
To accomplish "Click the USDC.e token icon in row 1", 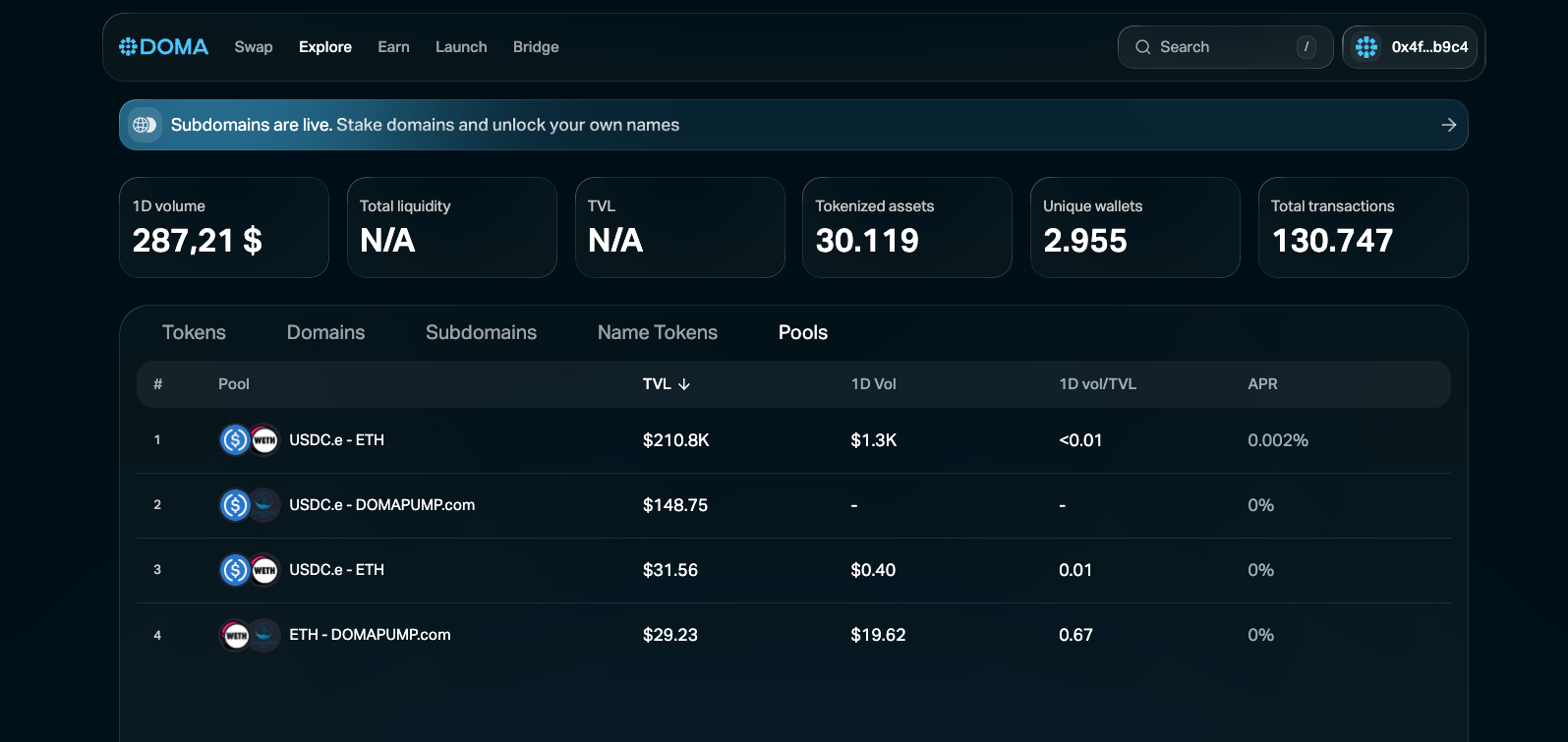I will pyautogui.click(x=235, y=440).
